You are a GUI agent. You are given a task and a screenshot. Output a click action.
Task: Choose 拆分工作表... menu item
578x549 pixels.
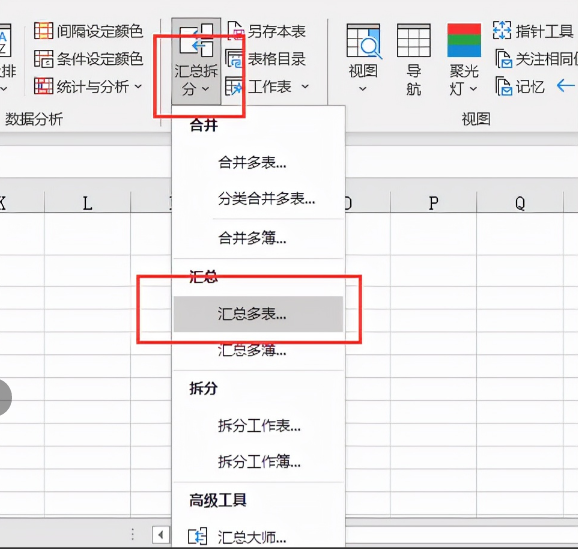[258, 426]
